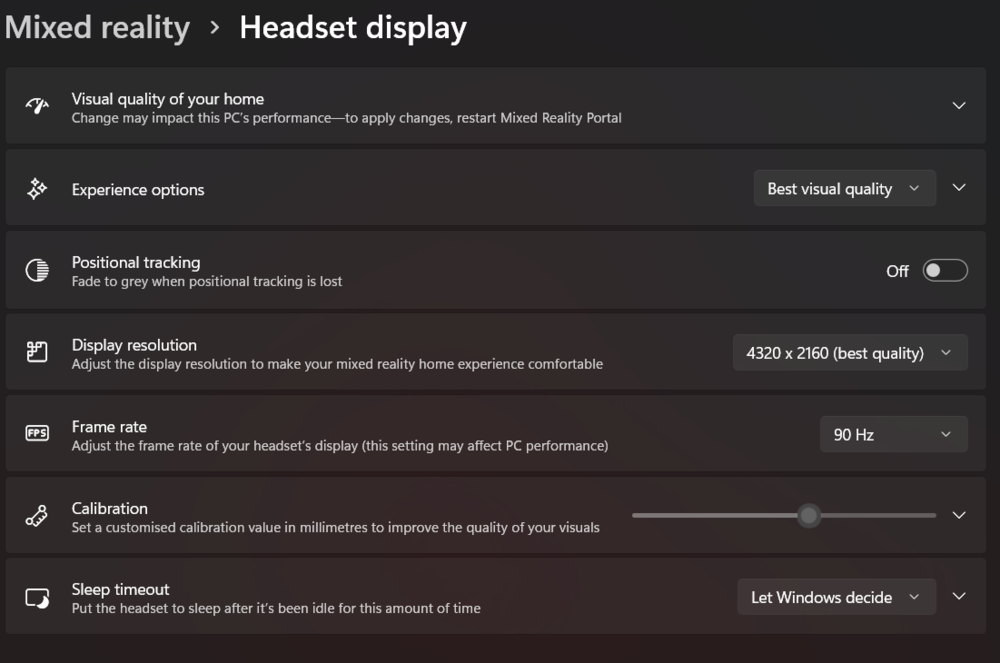Click the Positional tracking half-circle icon
Screen dimensions: 1000x663
pyautogui.click(x=37, y=271)
